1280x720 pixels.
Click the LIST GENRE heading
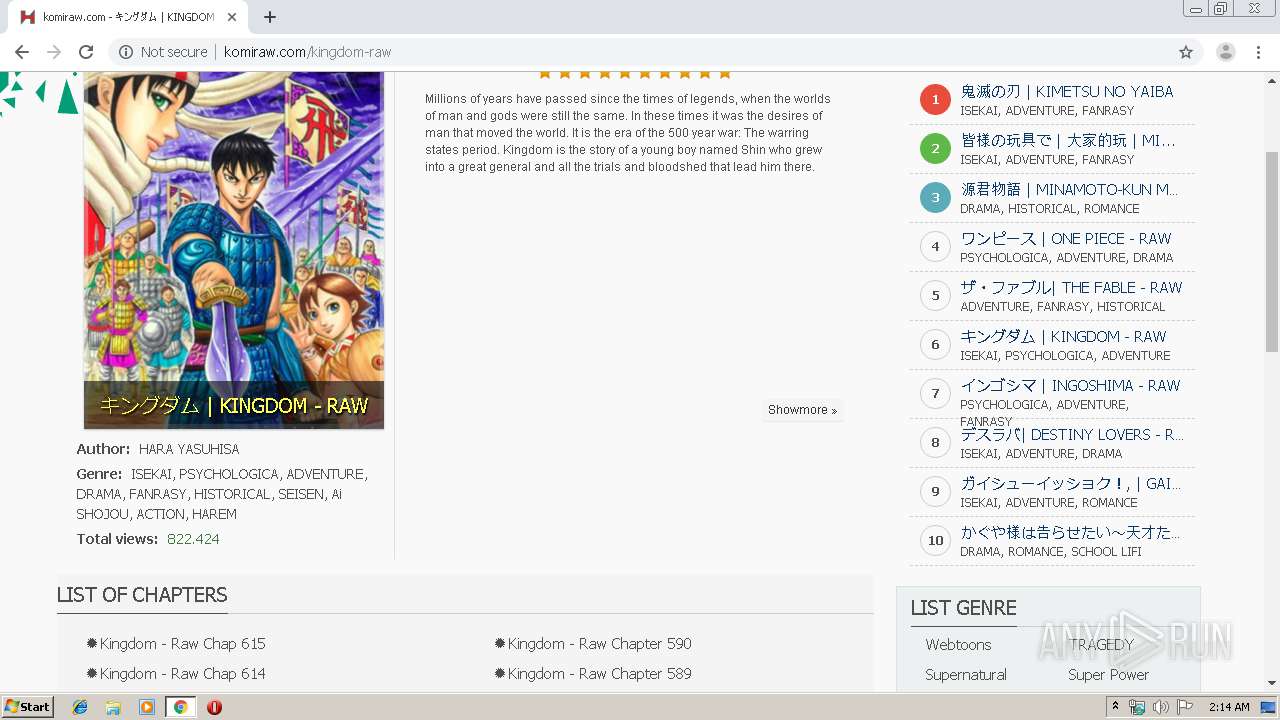963,608
